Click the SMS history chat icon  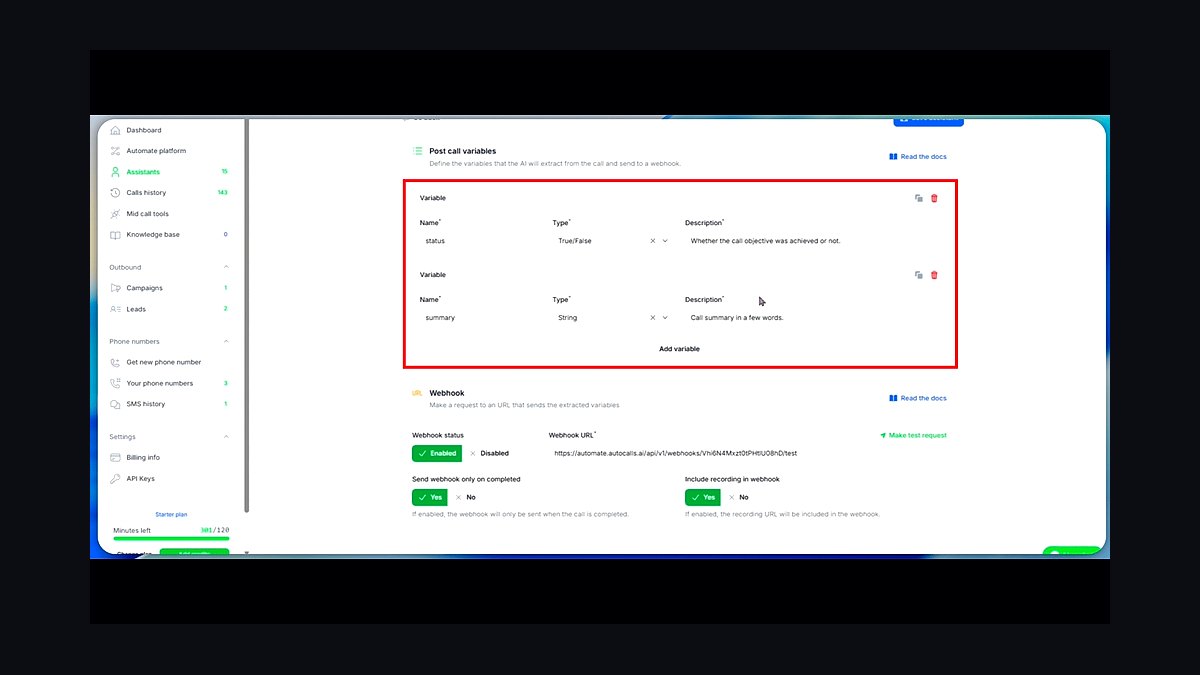tap(115, 404)
